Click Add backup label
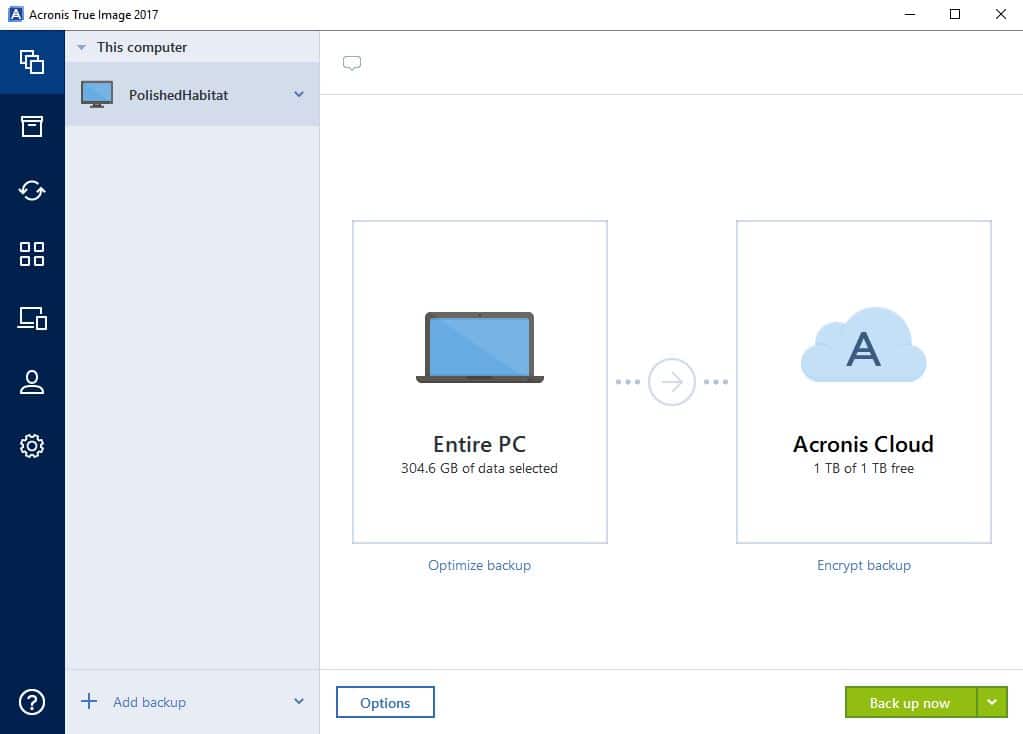 pos(149,702)
